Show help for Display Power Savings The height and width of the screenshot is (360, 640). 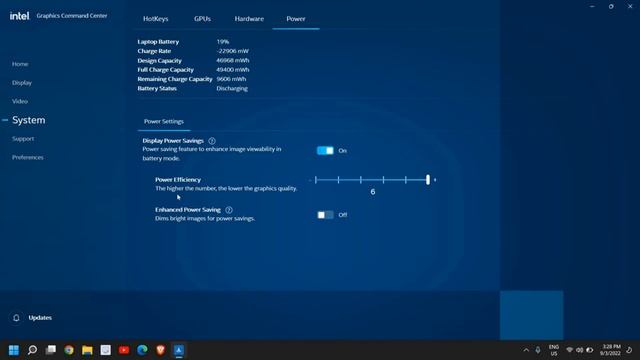[x=212, y=141]
